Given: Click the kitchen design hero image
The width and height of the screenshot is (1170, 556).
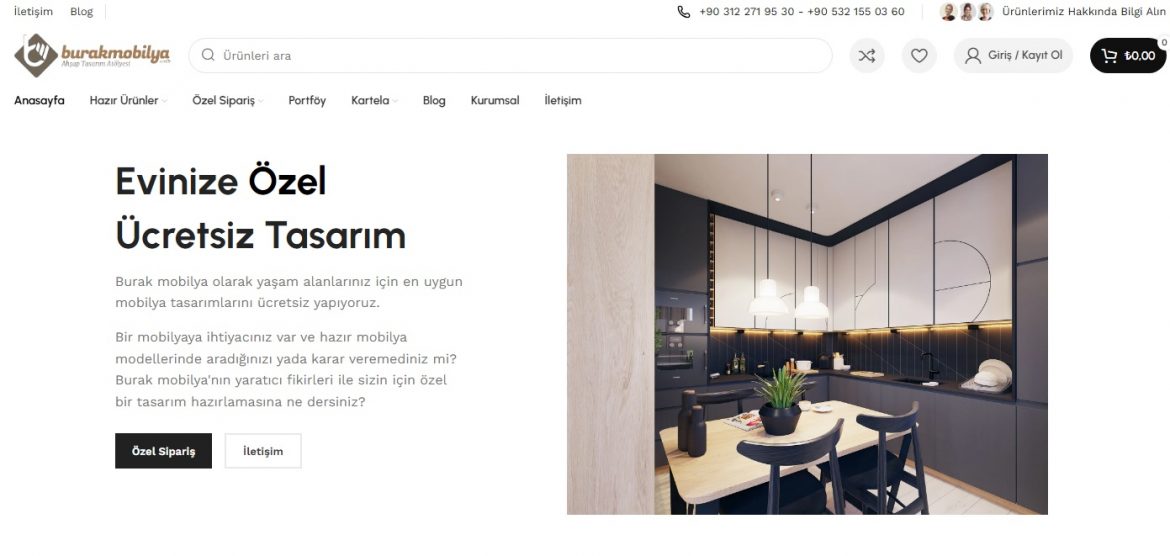Looking at the screenshot, I should 807,334.
